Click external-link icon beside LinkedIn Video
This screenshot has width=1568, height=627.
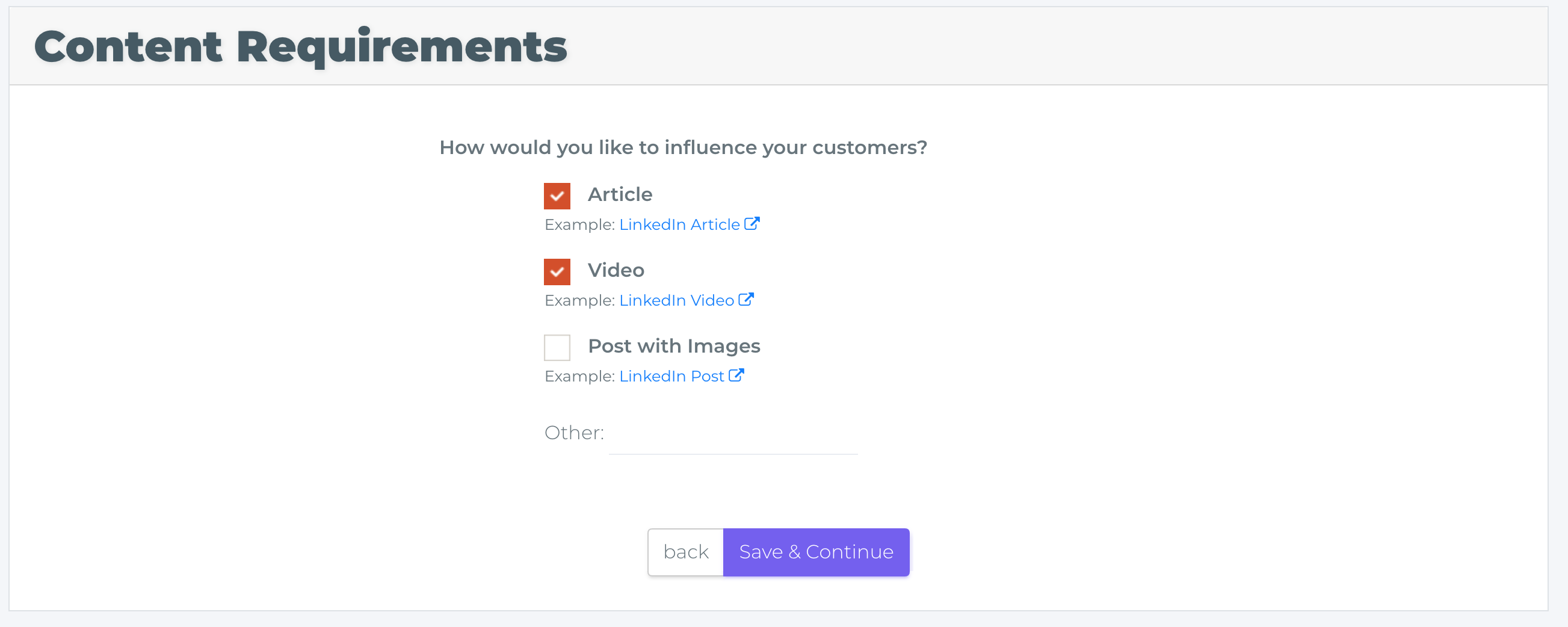point(746,300)
